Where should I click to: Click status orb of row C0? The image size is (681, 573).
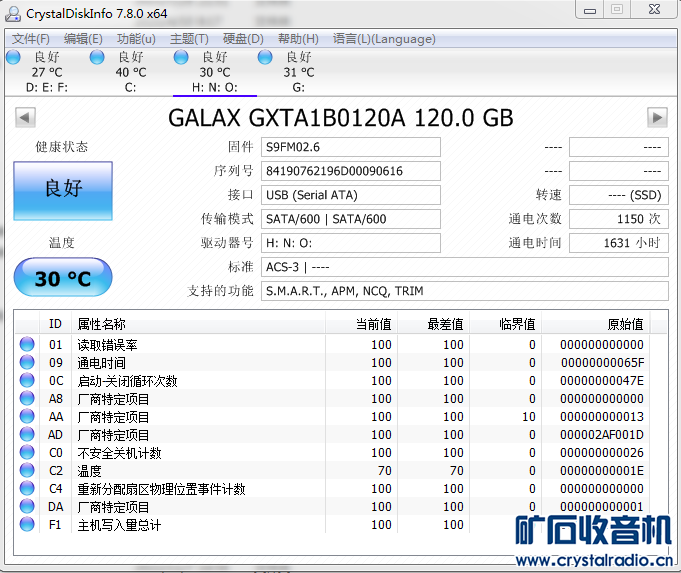[27, 452]
